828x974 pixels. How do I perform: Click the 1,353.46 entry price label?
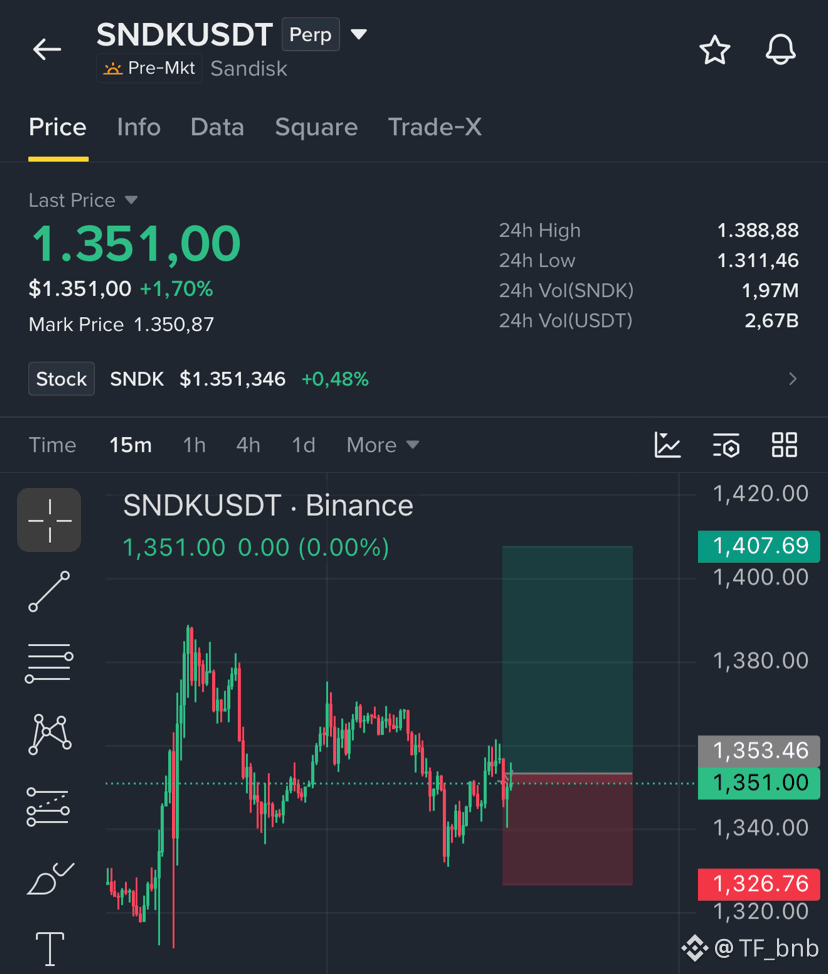(759, 751)
